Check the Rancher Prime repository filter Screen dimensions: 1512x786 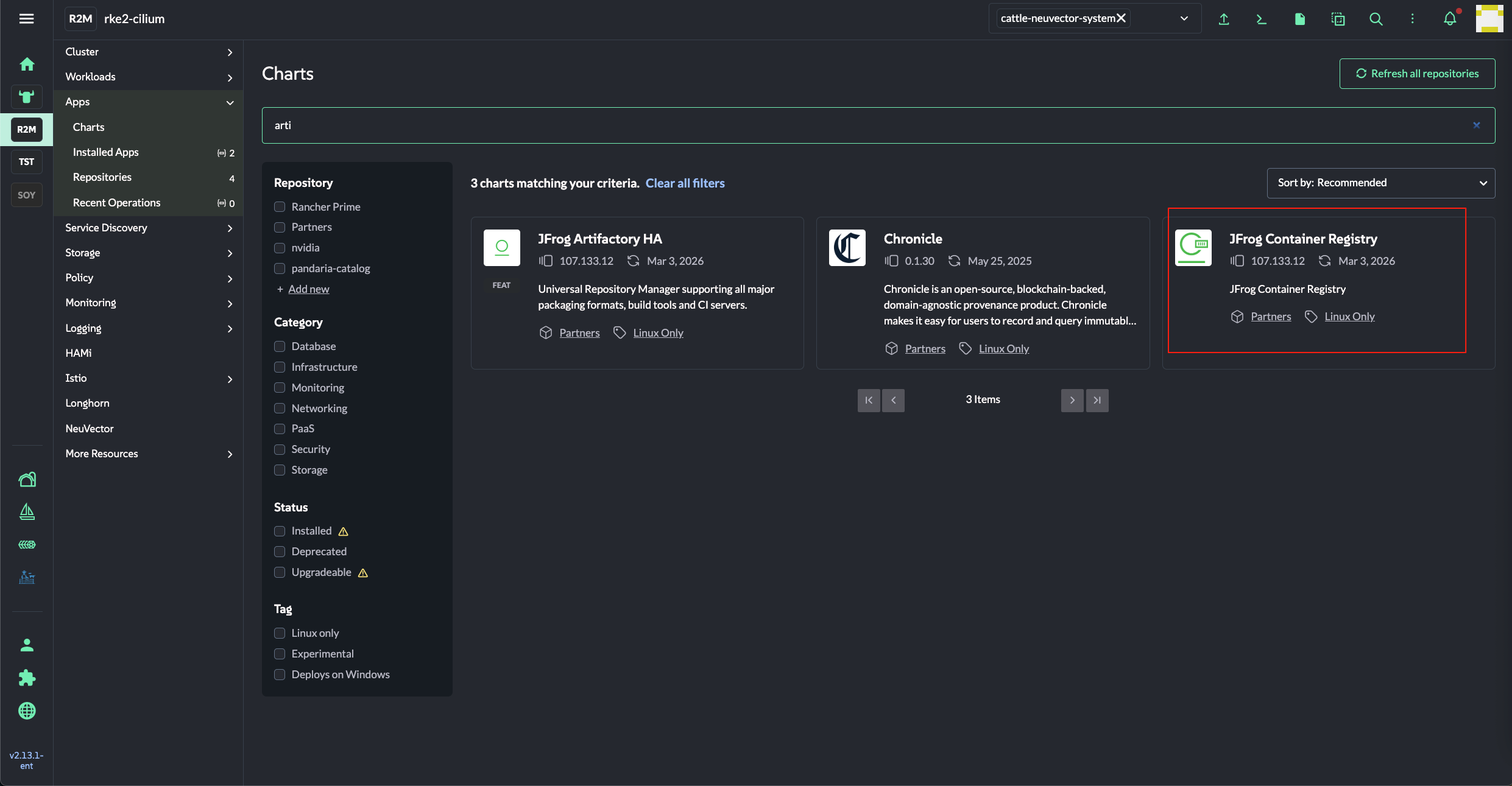click(280, 207)
